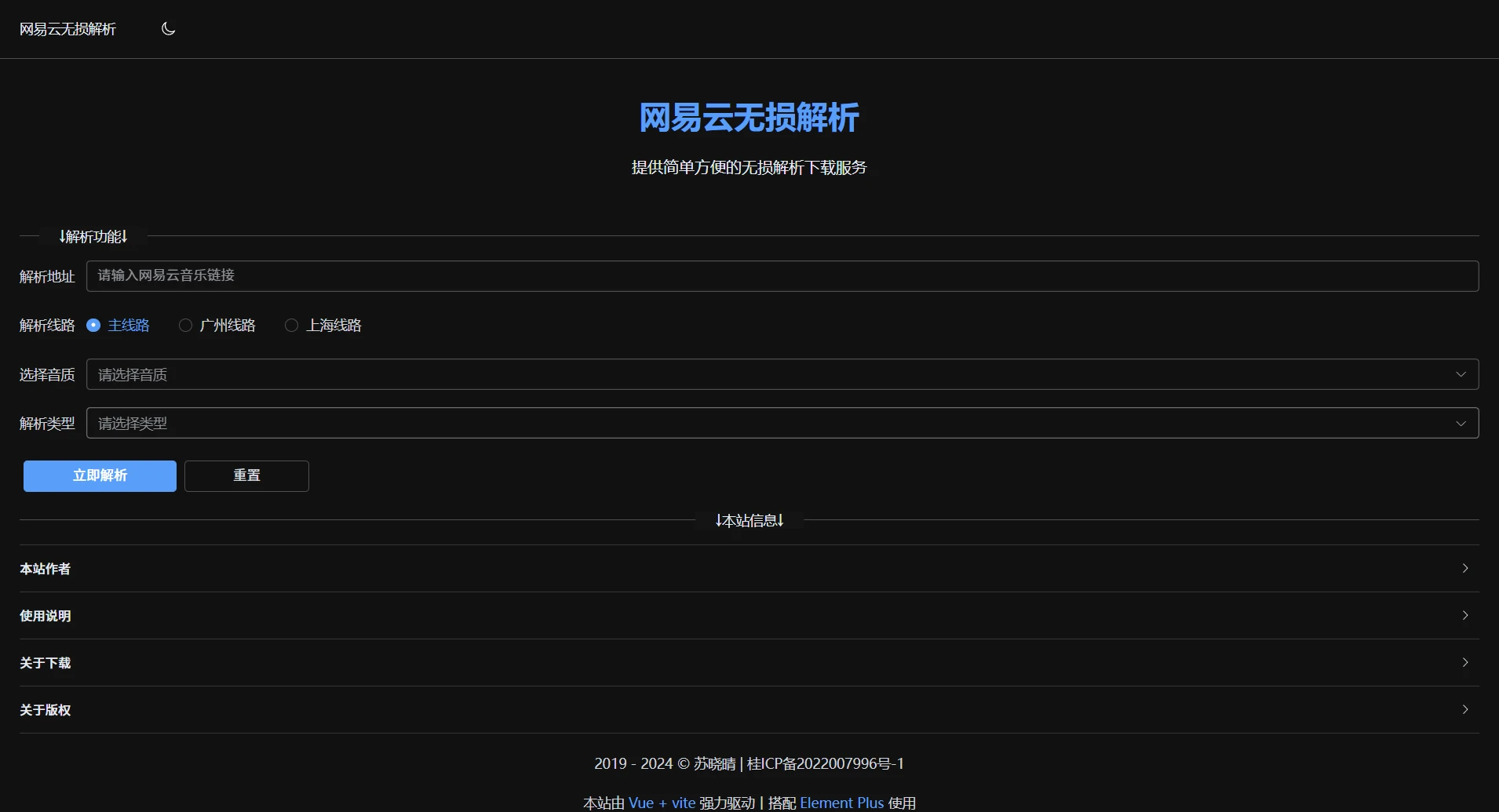This screenshot has width=1499, height=812.
Task: Click the ↓本站信息↓ divider label
Action: (x=749, y=520)
